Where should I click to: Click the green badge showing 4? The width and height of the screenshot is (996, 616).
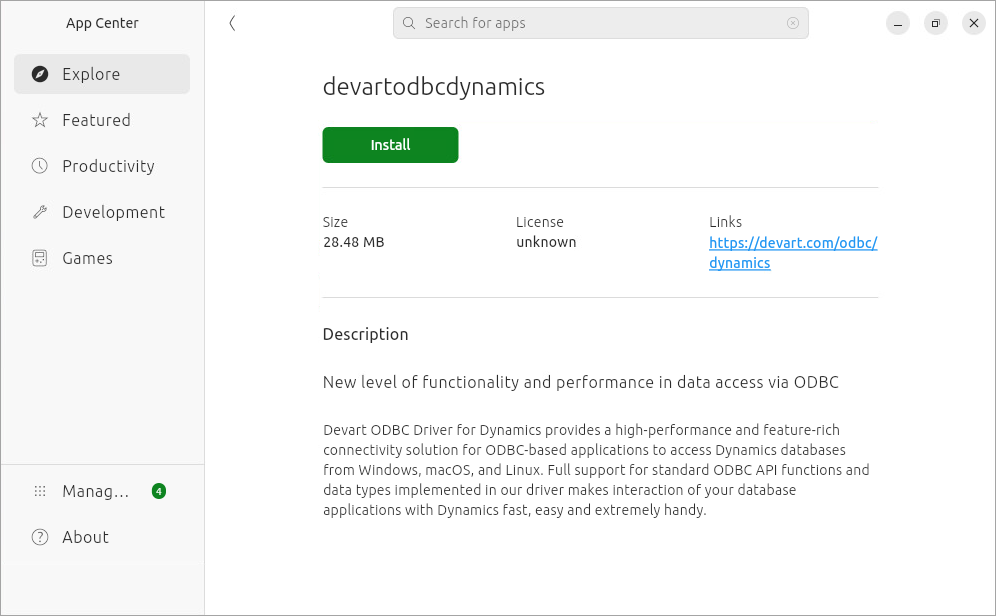click(158, 491)
